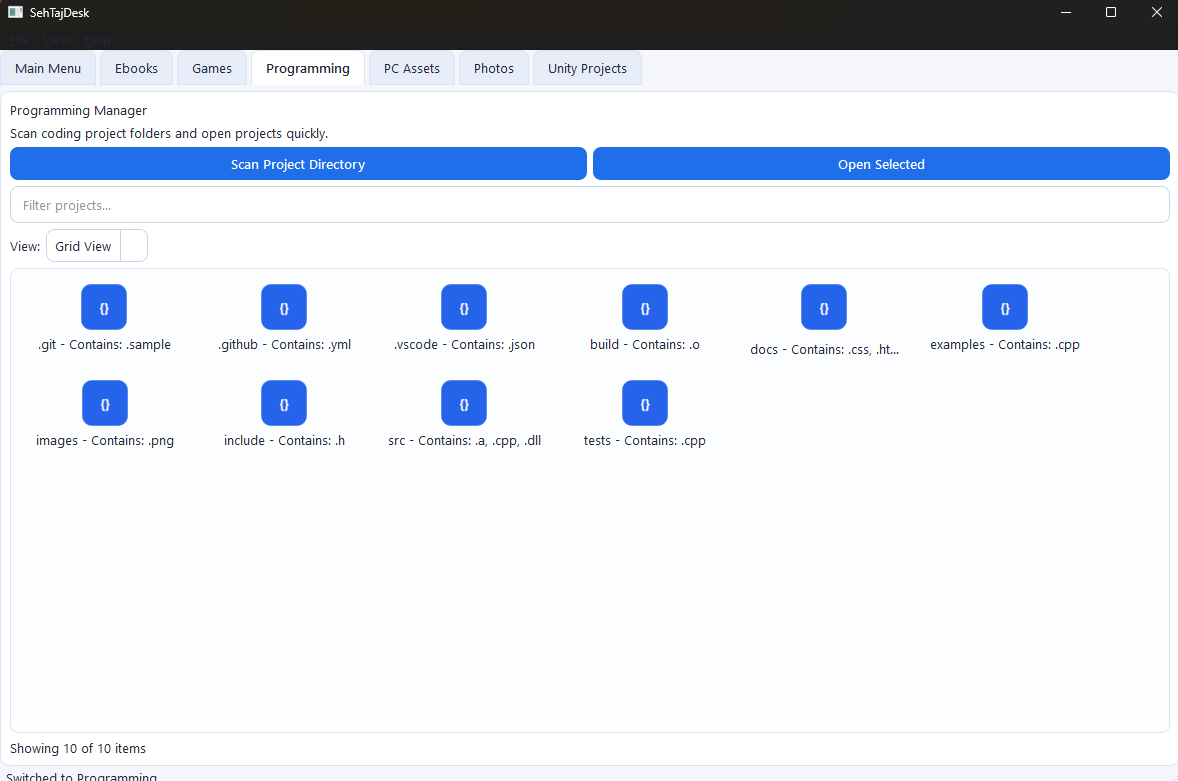Select the build folder icon
The width and height of the screenshot is (1178, 781).
(645, 307)
